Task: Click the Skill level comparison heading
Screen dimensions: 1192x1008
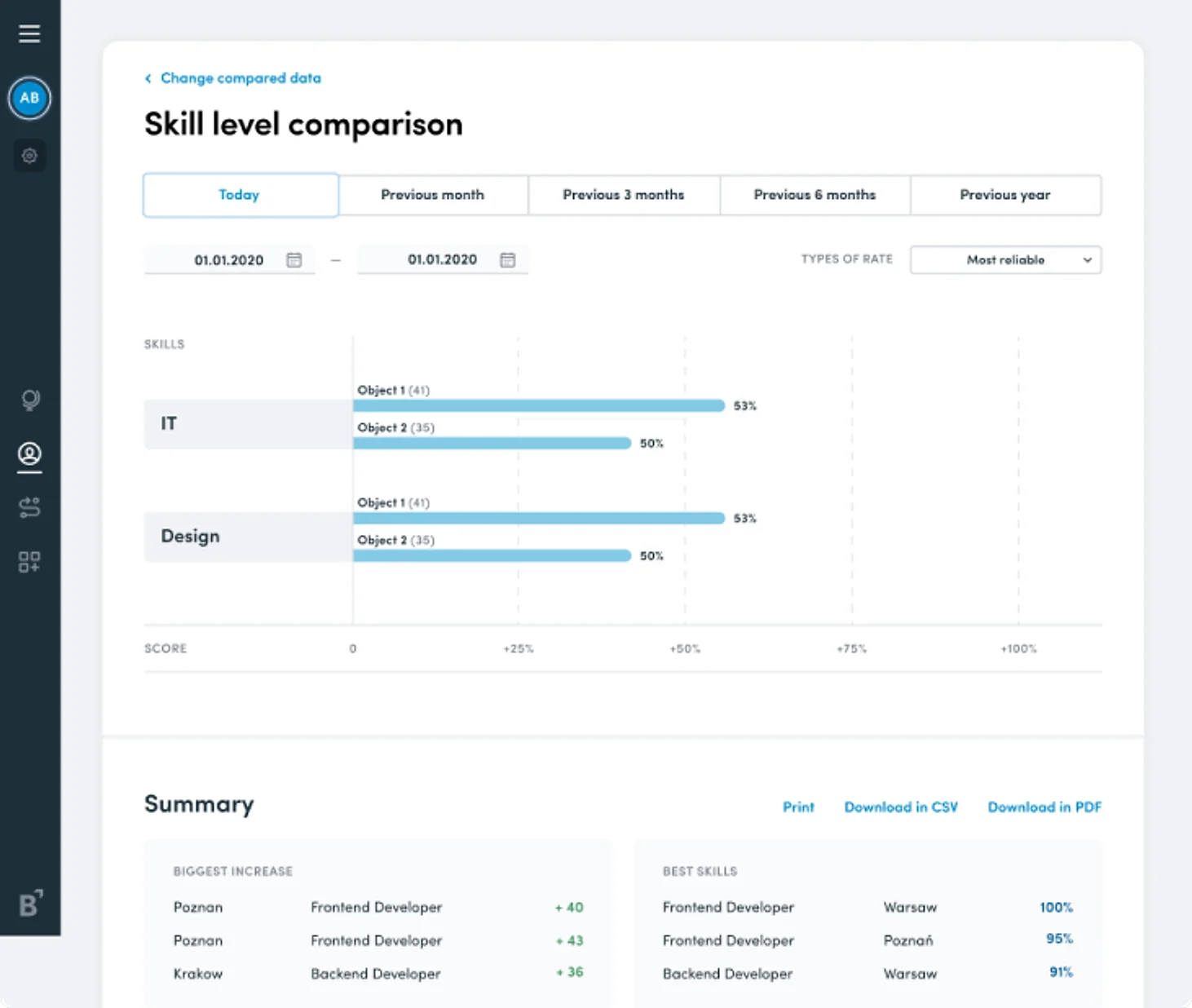Action: tap(303, 125)
